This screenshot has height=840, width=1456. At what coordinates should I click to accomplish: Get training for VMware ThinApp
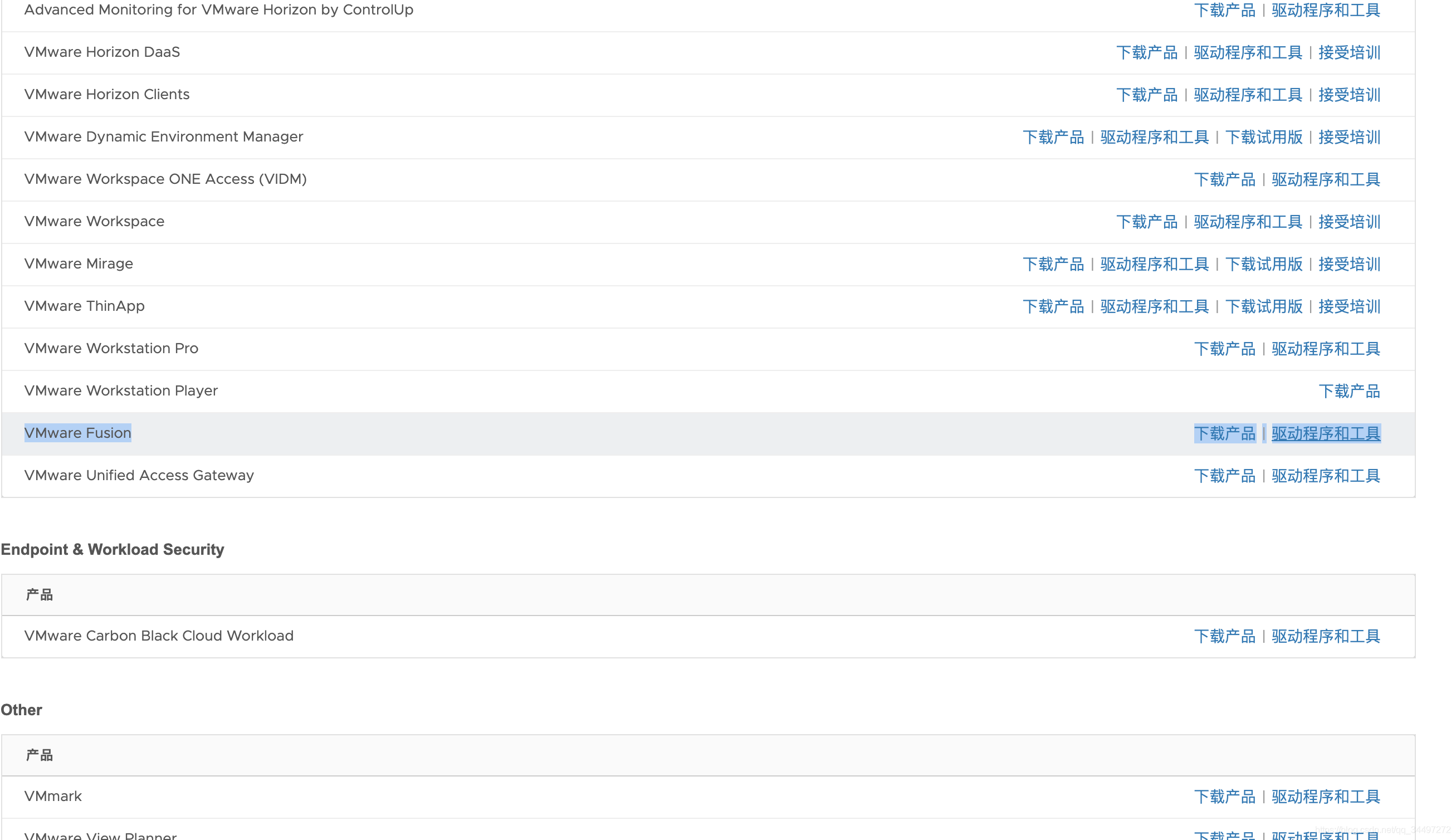tap(1348, 306)
